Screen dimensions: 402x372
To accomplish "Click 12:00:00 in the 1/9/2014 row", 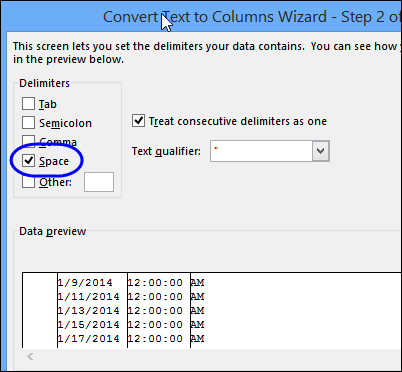I will click(x=155, y=283).
